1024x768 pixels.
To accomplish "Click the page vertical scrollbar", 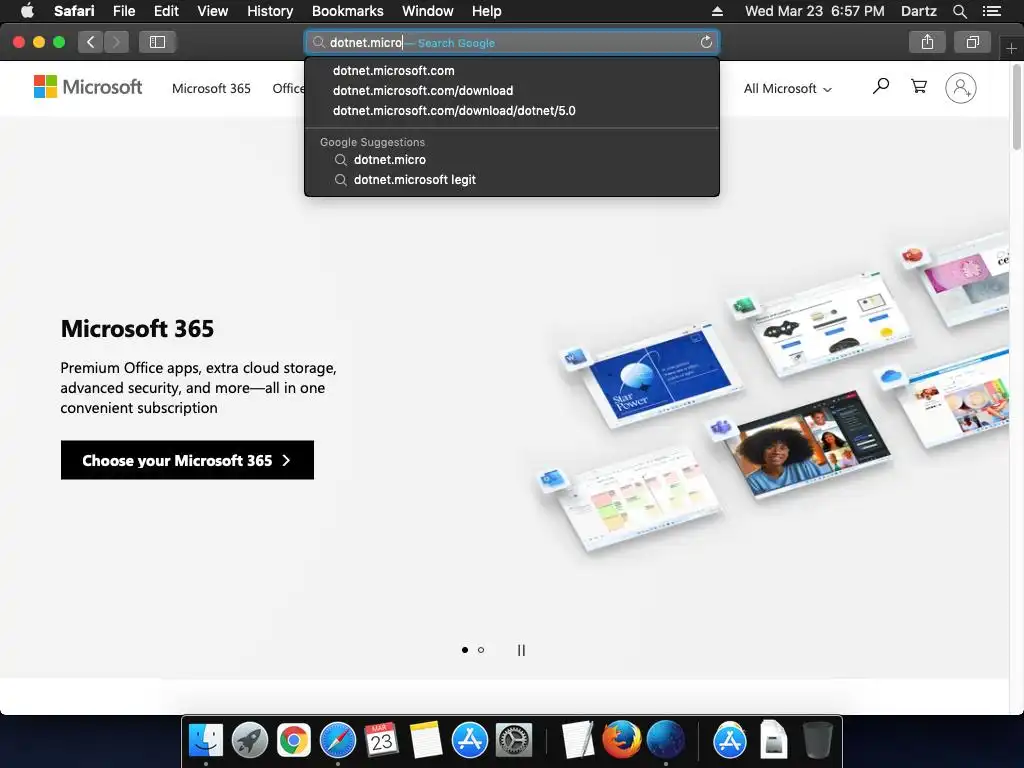I will tap(1016, 108).
